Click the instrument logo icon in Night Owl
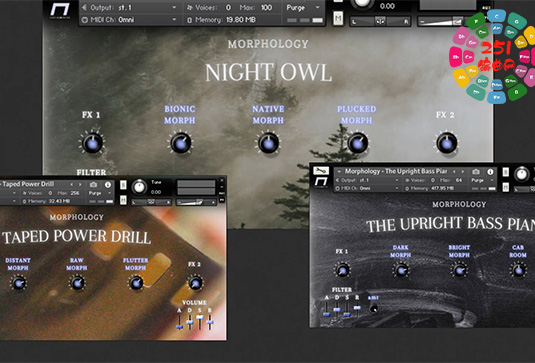This screenshot has height=363, width=535. (60, 10)
